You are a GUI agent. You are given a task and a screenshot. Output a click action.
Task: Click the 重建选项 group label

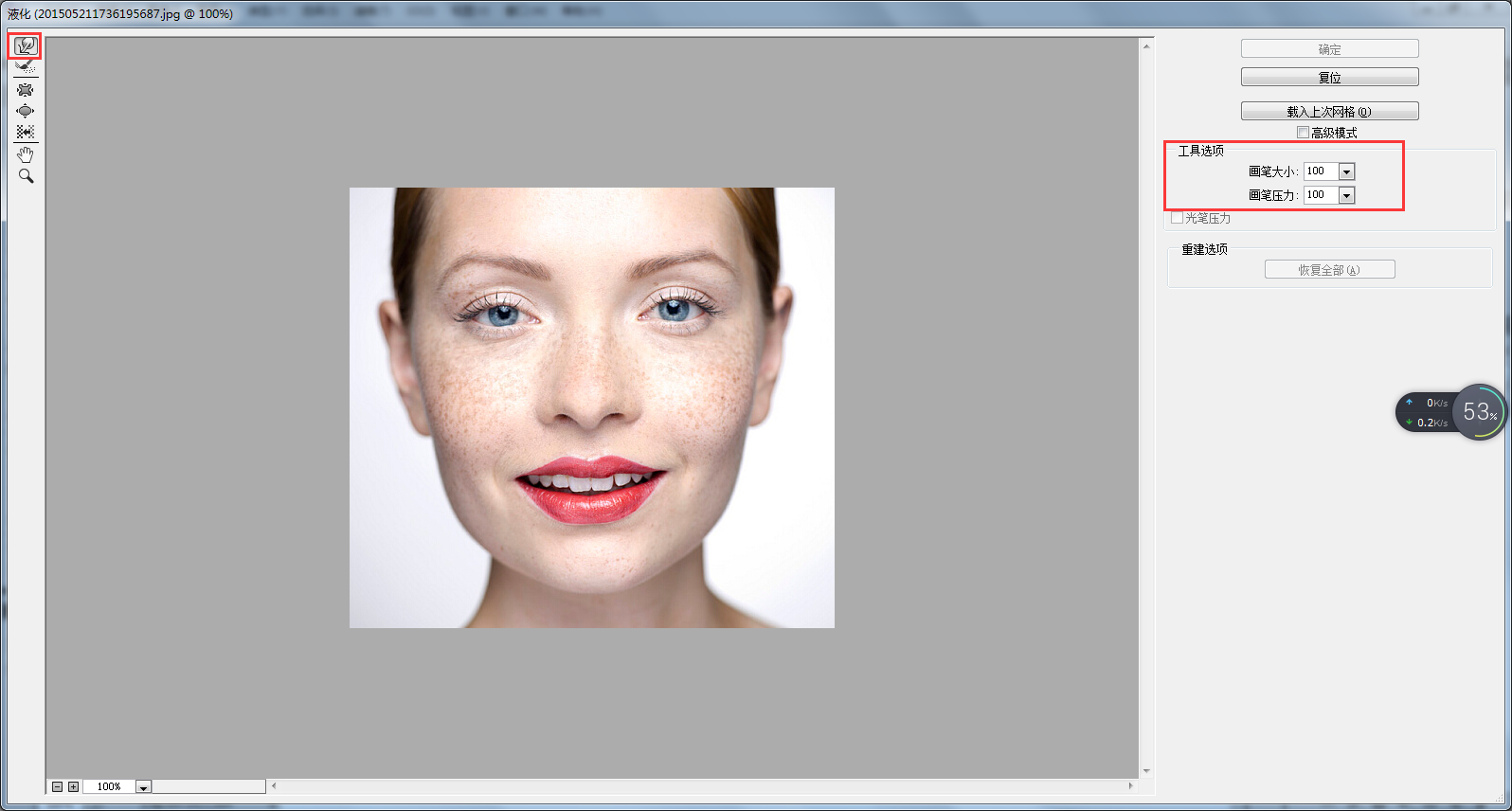coord(1204,249)
